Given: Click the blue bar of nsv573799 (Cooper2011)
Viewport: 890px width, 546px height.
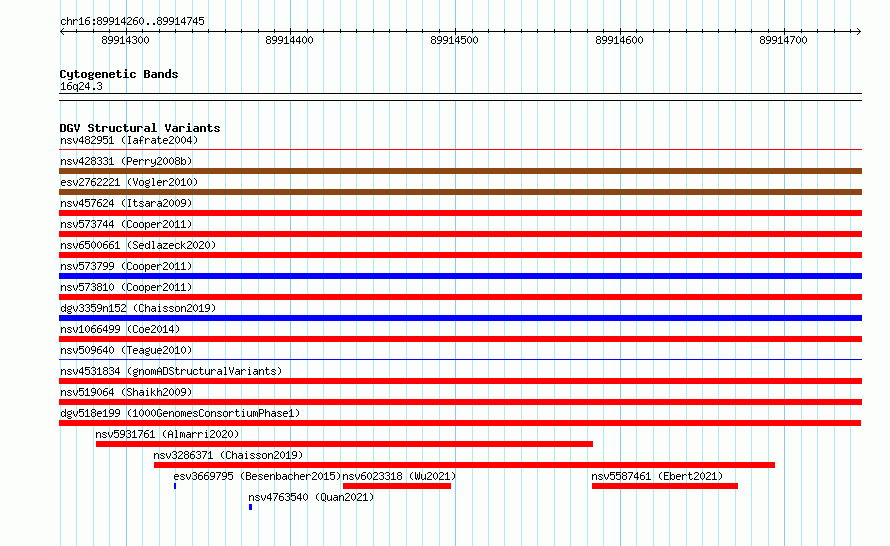Looking at the screenshot, I should (460, 276).
